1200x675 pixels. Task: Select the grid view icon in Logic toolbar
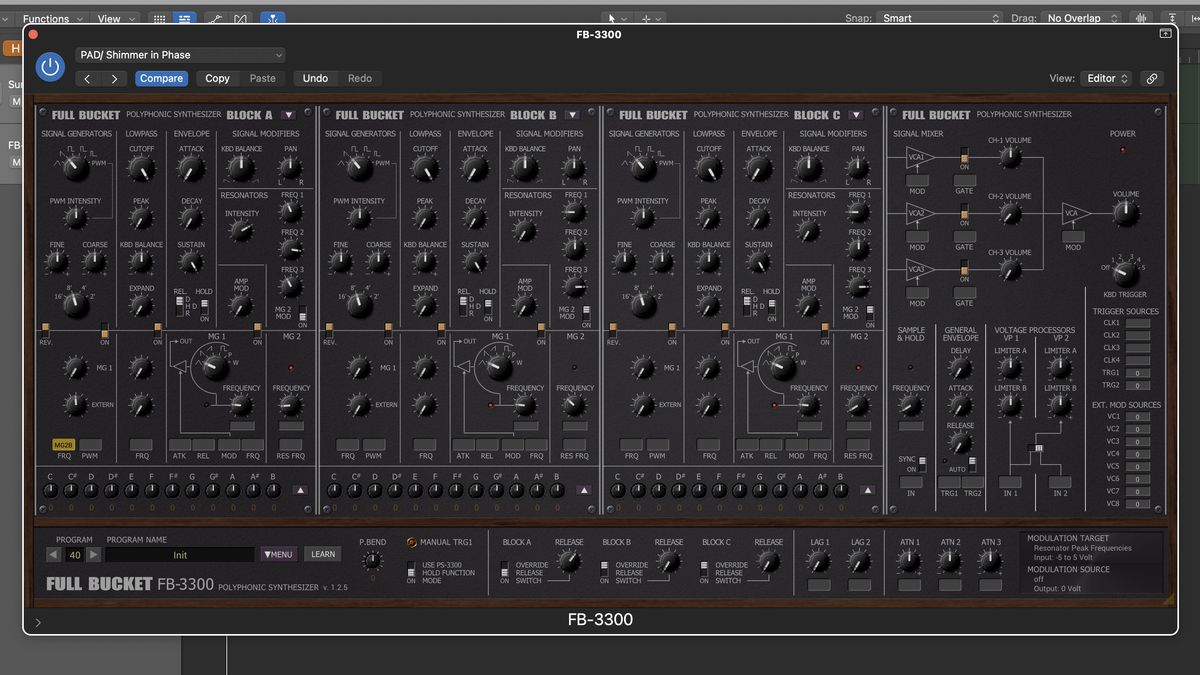click(159, 18)
